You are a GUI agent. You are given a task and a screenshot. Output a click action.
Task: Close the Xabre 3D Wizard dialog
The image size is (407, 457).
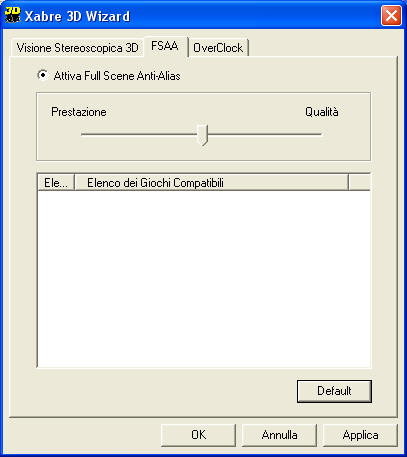tap(391, 16)
